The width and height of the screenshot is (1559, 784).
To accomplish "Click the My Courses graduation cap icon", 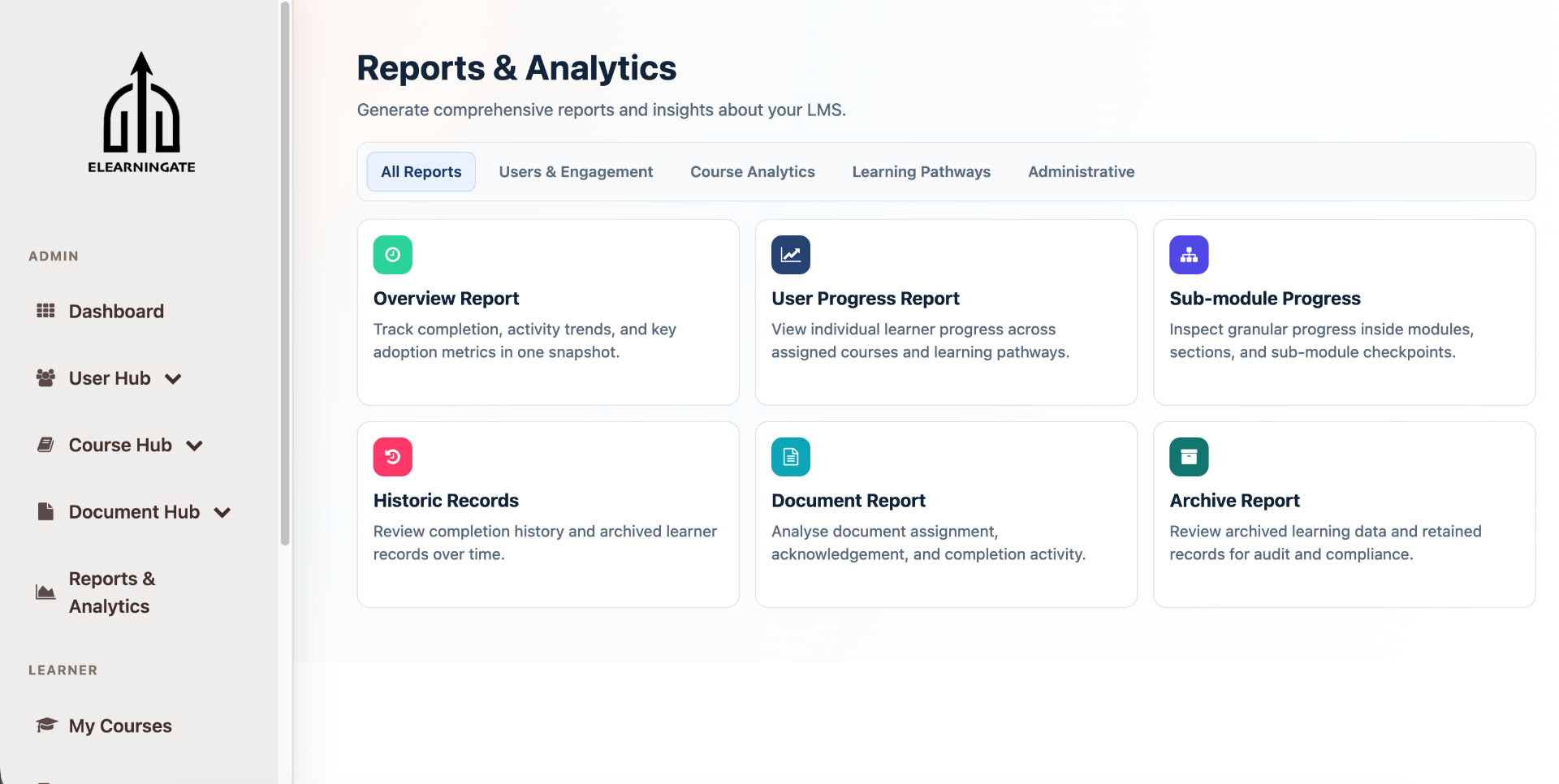I will (x=46, y=725).
